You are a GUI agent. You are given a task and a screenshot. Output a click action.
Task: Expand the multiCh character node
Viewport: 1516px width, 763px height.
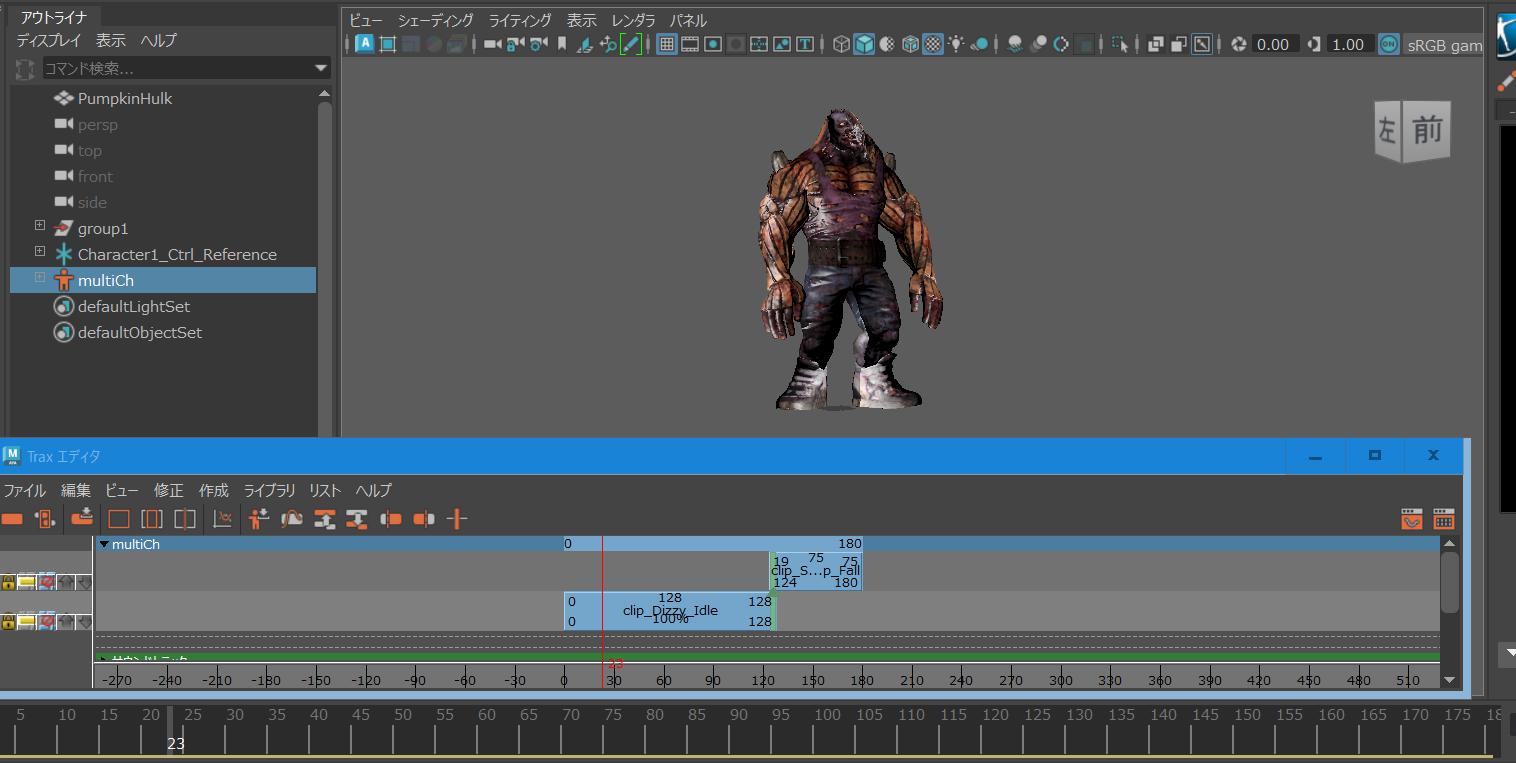(x=40, y=278)
